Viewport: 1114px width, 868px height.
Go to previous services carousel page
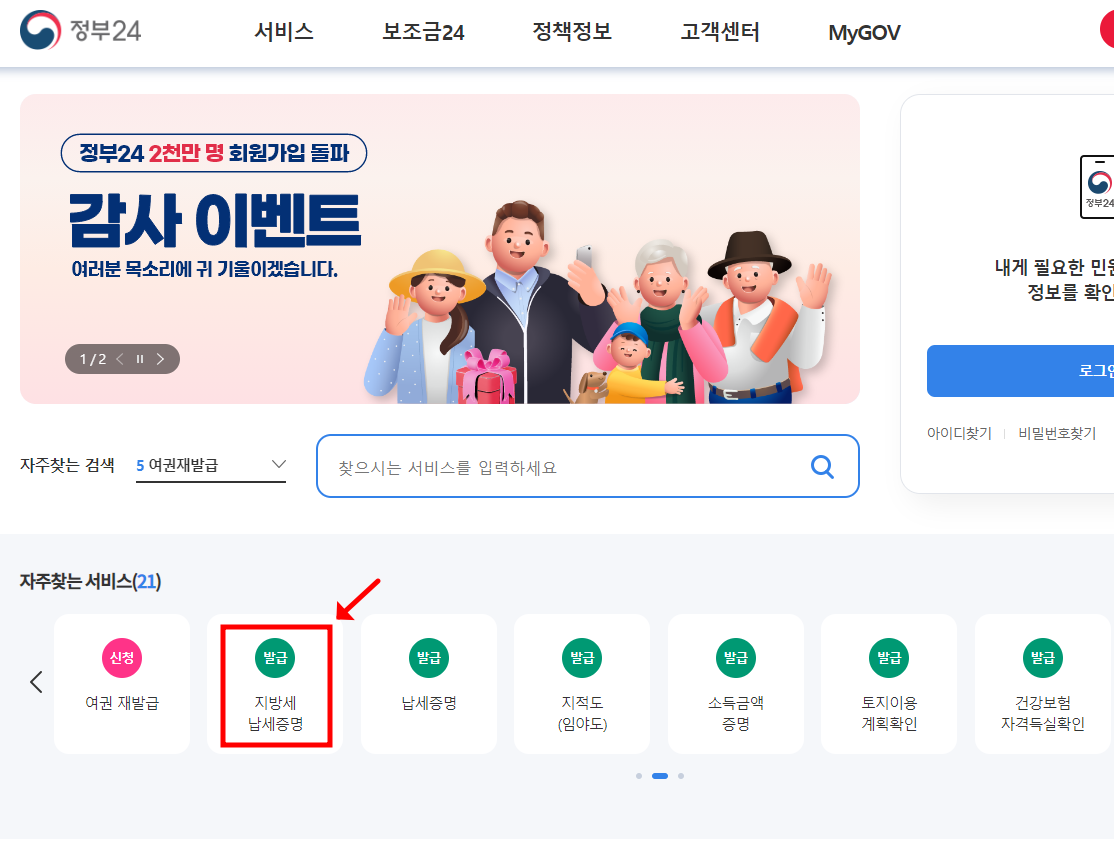click(36, 682)
